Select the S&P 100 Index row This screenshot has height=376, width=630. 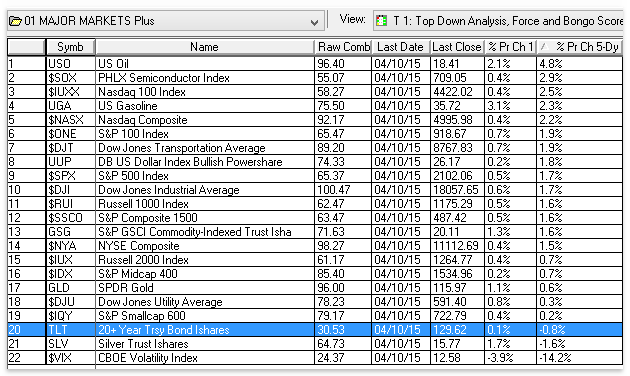coord(315,134)
